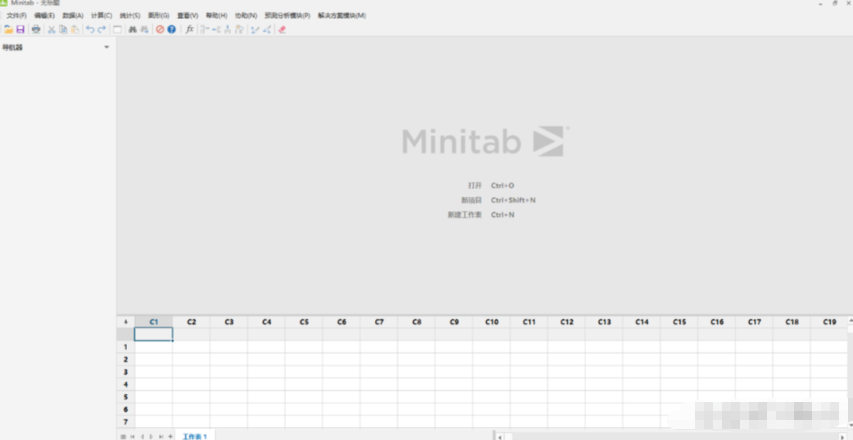Image resolution: width=853 pixels, height=440 pixels.
Task: Select column header C2
Action: click(191, 322)
